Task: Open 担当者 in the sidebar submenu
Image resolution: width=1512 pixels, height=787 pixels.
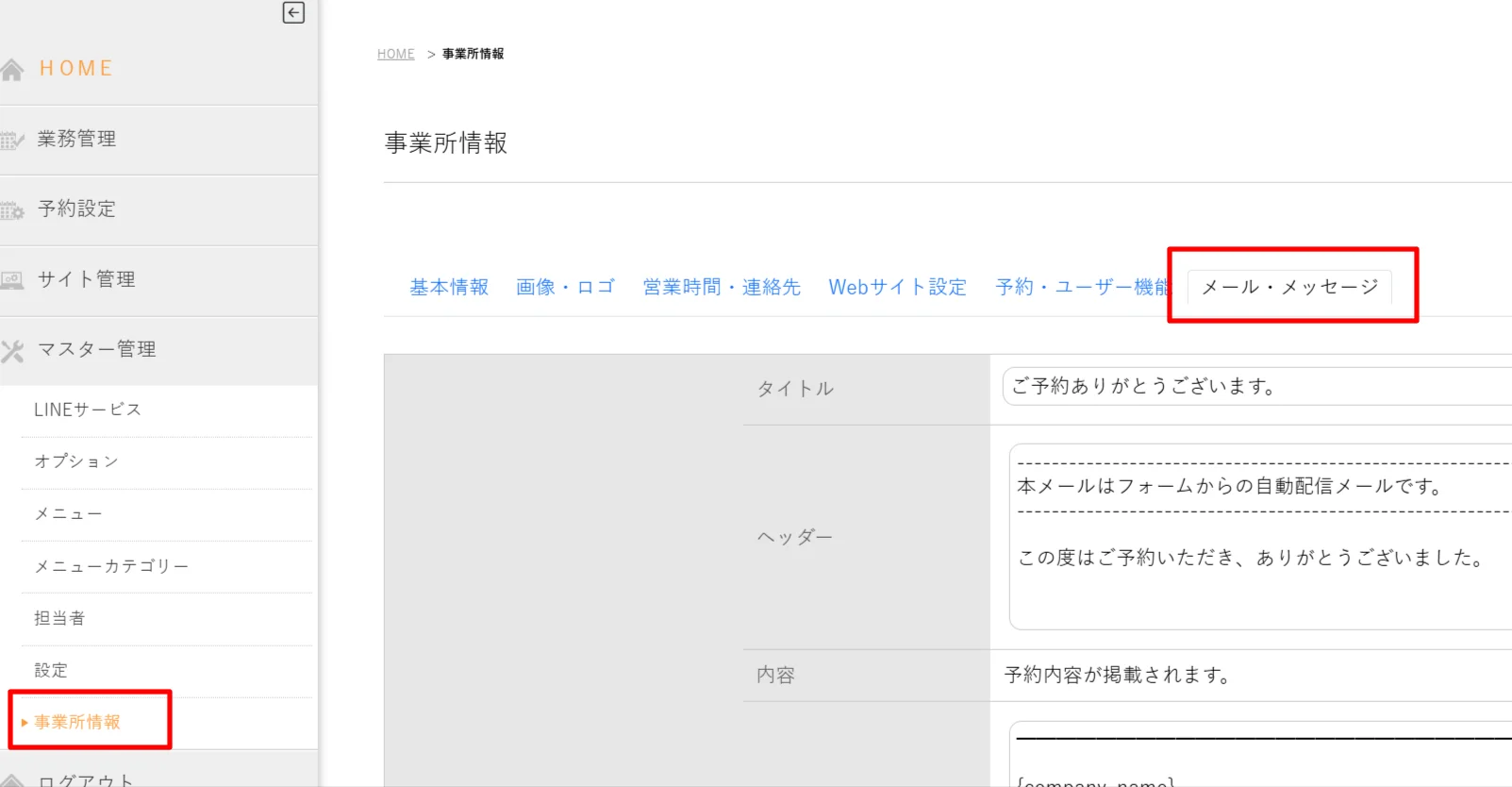Action: [59, 618]
